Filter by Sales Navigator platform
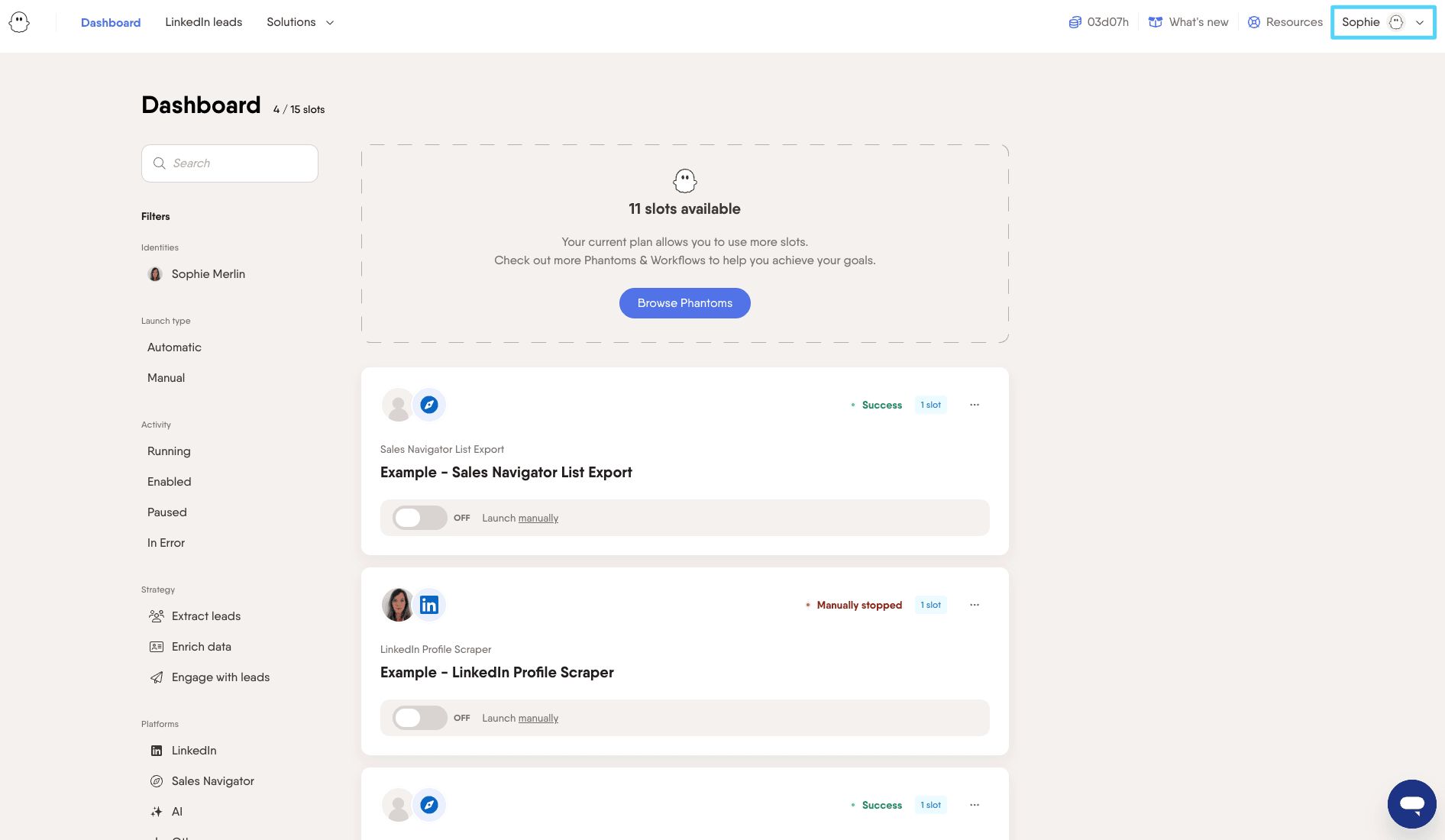The image size is (1445, 840). [212, 781]
